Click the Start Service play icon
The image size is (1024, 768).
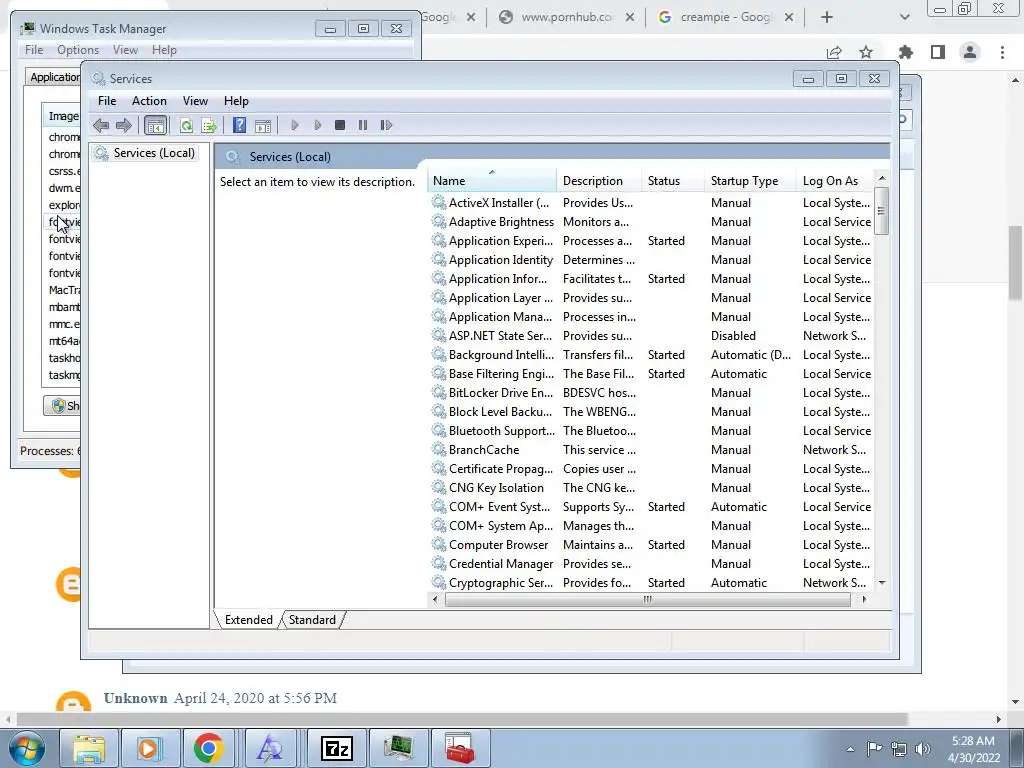tap(295, 125)
